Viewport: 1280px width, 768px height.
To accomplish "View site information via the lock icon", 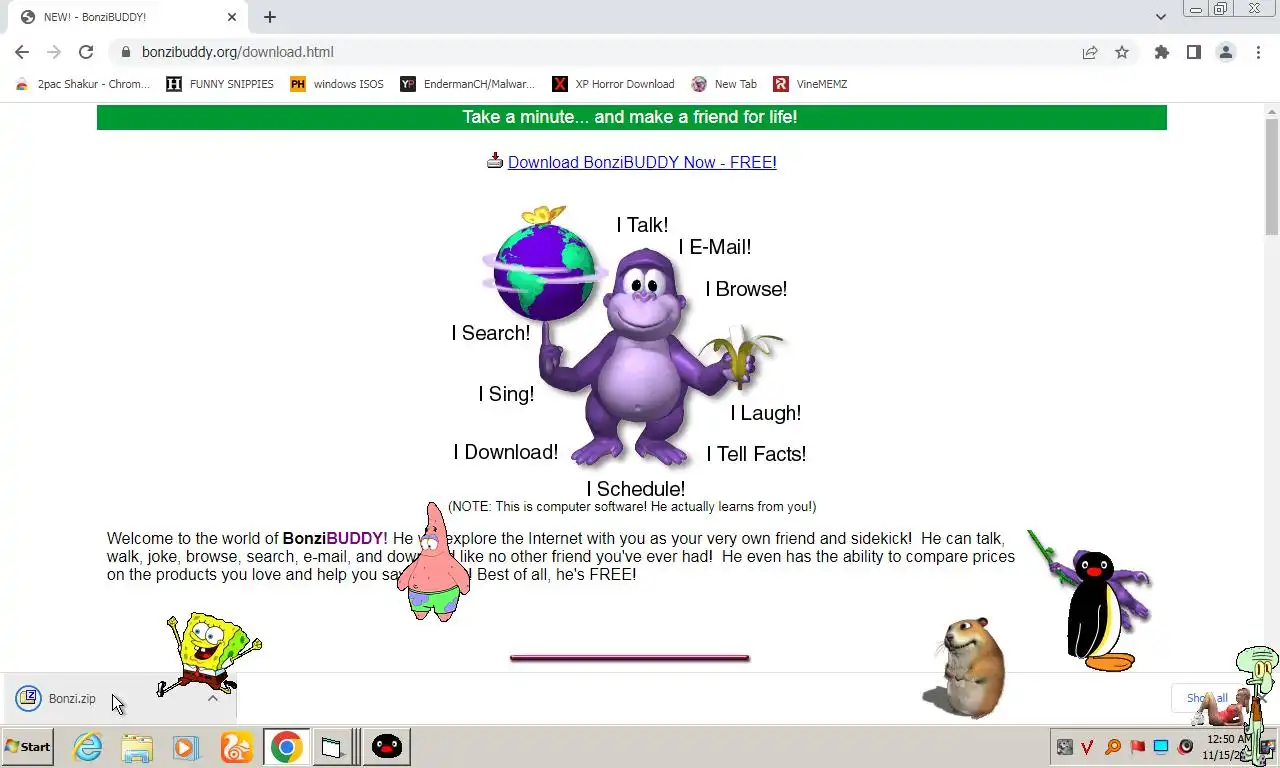I will 125,52.
